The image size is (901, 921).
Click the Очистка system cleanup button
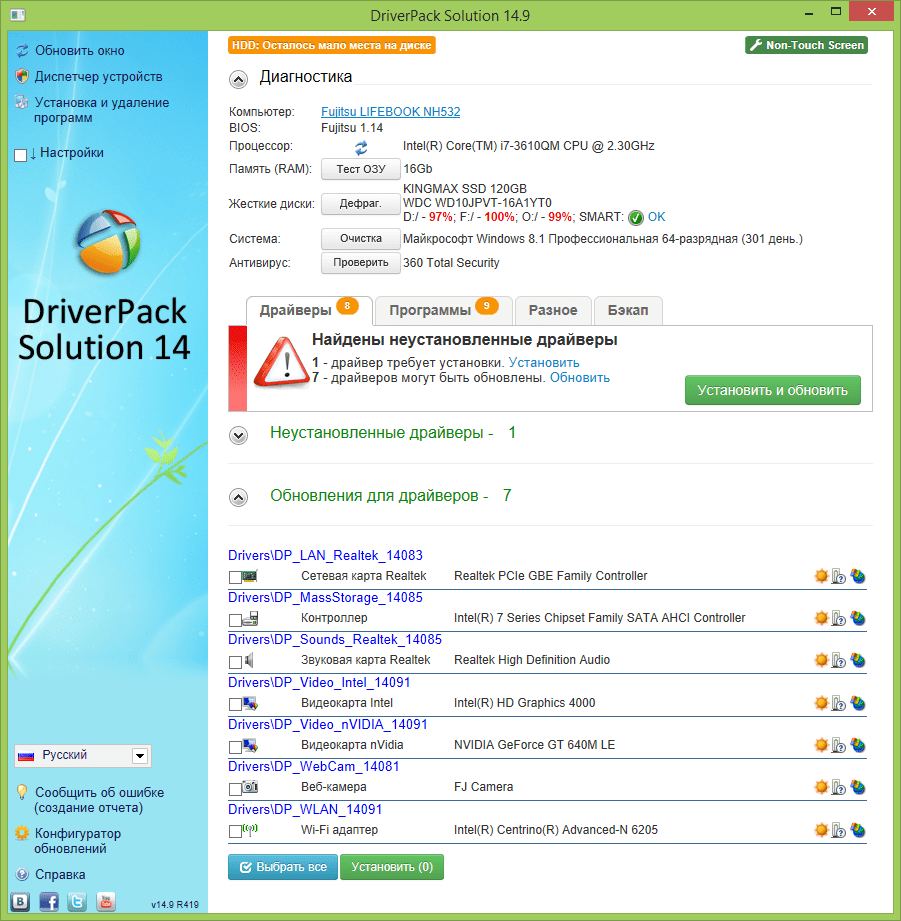[x=361, y=238]
